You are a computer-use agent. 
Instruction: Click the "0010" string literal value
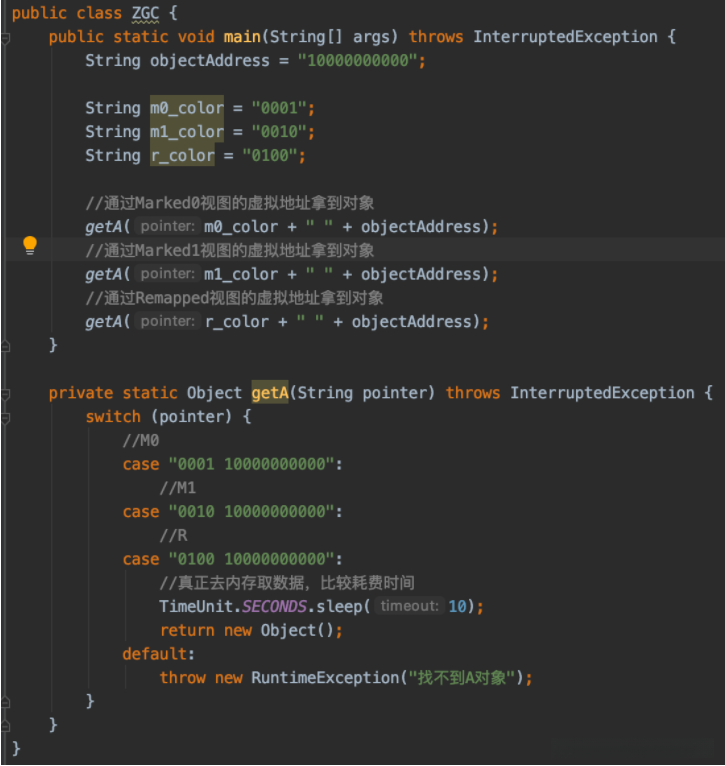[279, 132]
